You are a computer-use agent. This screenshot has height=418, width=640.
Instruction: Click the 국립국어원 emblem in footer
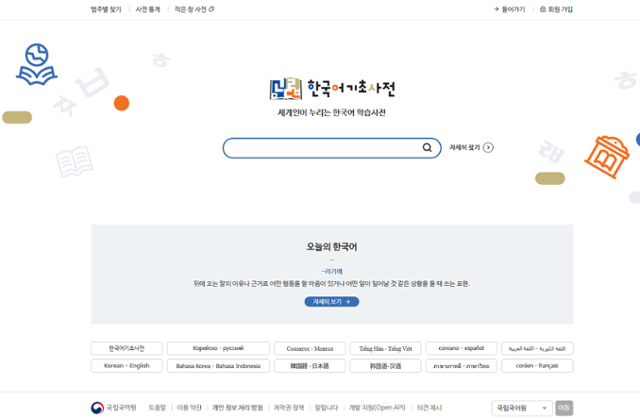[97, 407]
